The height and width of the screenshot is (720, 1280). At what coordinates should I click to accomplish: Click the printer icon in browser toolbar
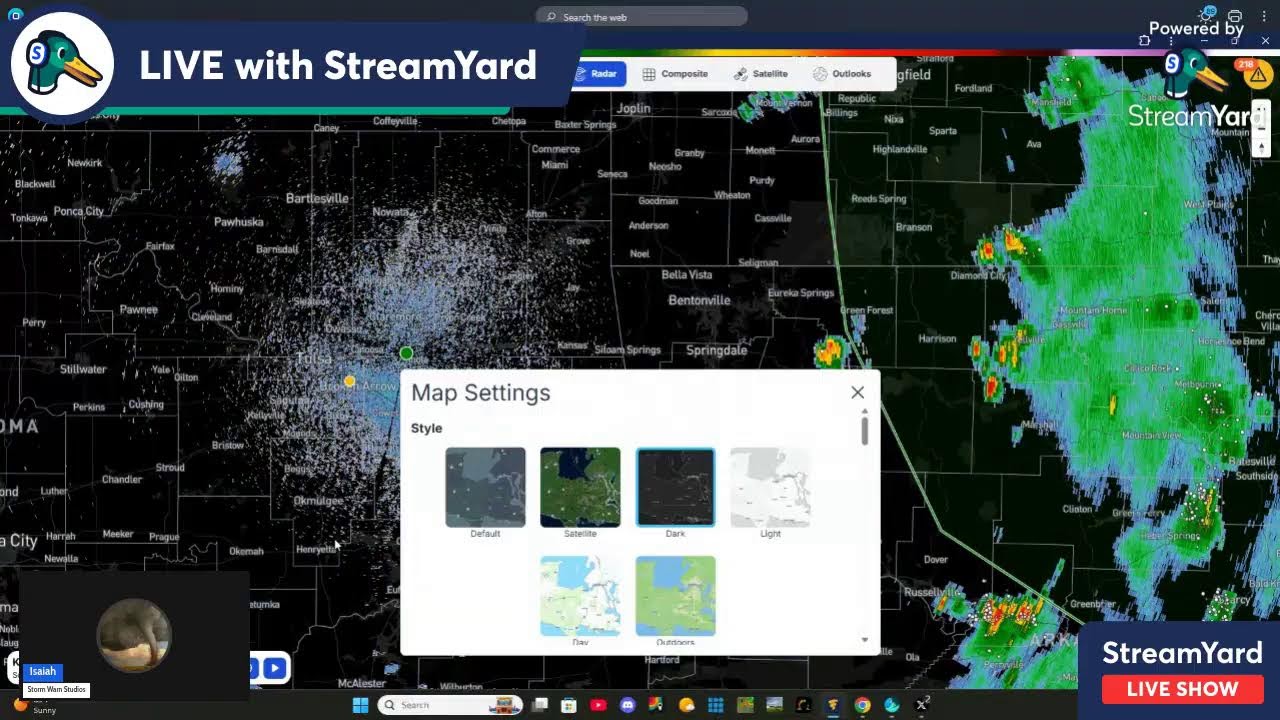1235,17
